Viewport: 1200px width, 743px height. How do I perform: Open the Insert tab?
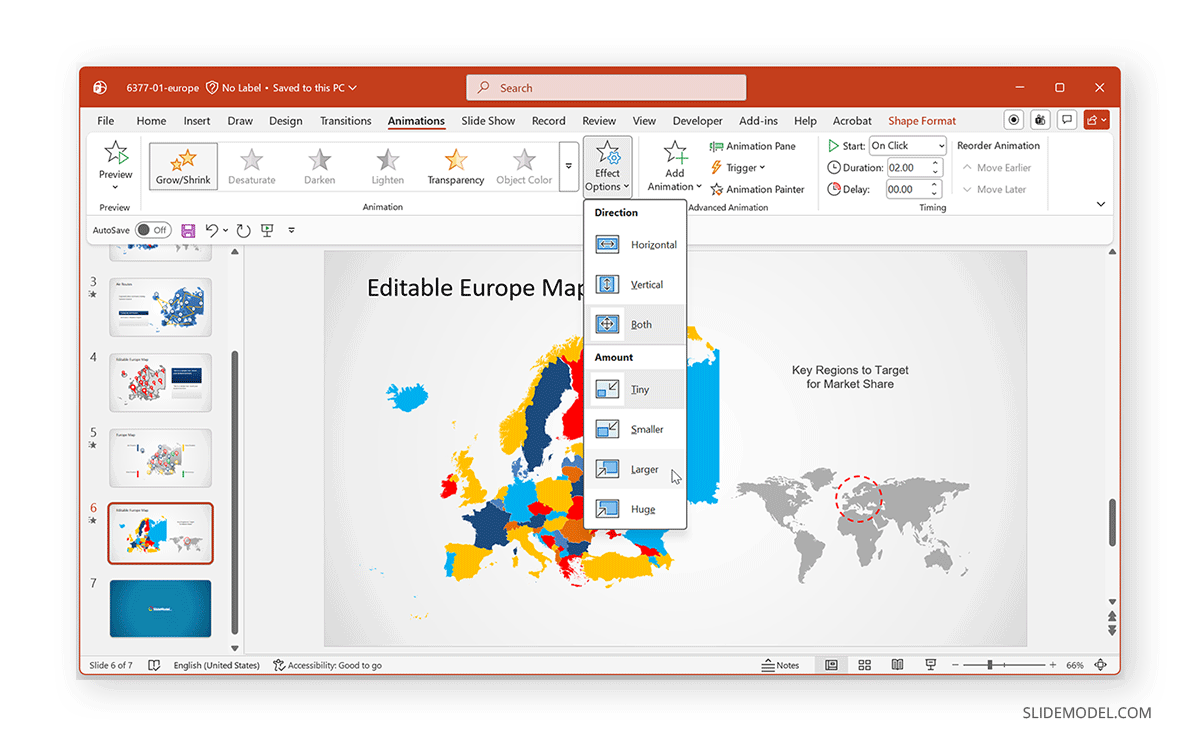[x=197, y=121]
